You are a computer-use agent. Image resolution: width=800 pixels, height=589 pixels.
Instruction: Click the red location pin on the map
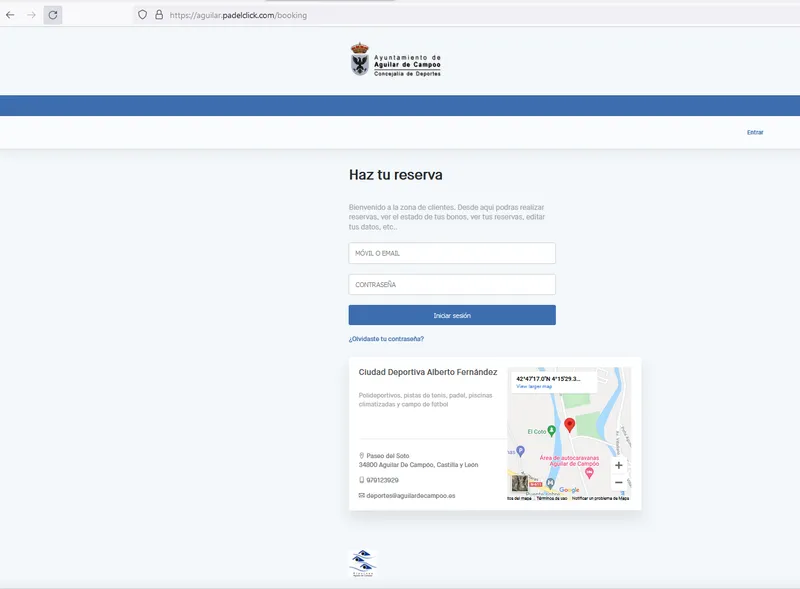(x=569, y=425)
